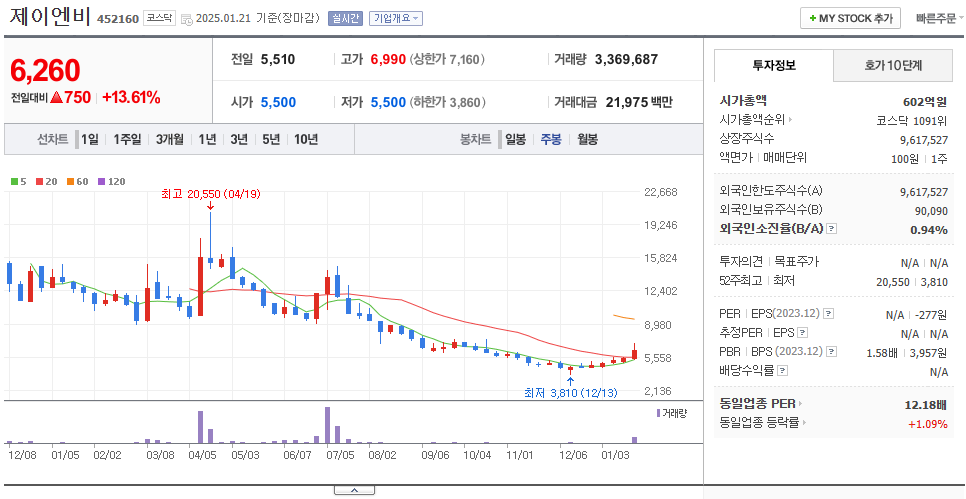Click the help icon next to PER EPS(2023.12)
Image resolution: width=966 pixels, height=499 pixels.
click(829, 314)
